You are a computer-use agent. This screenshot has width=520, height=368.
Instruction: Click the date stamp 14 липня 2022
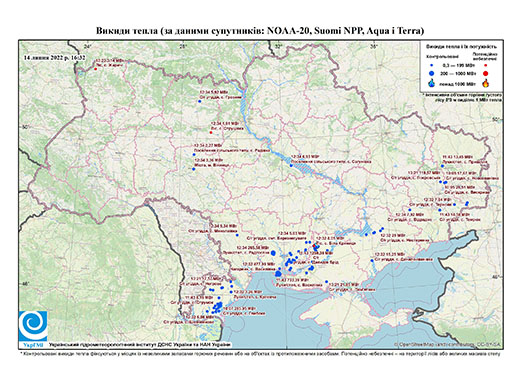[55, 57]
